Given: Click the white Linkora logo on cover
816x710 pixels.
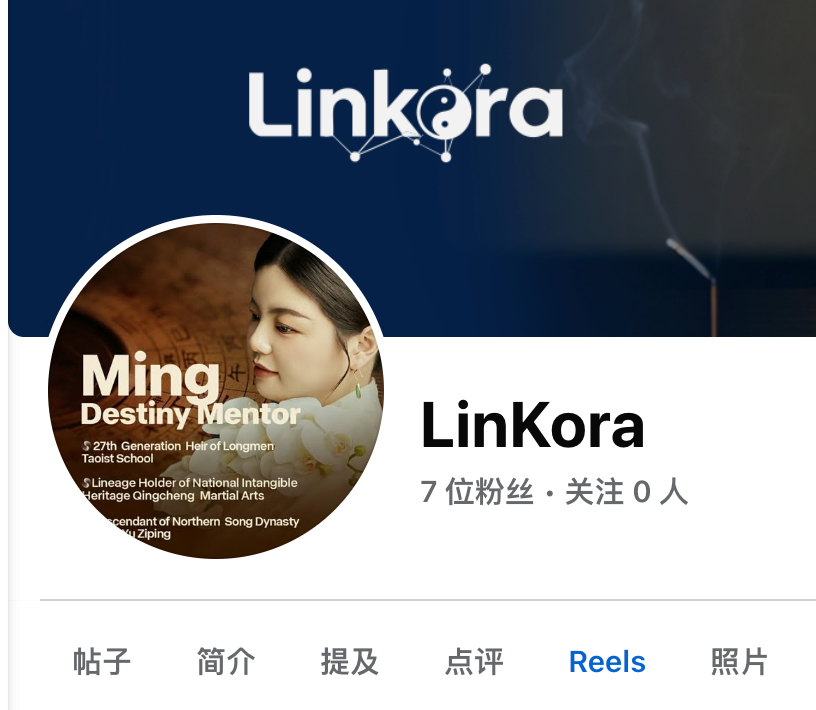Looking at the screenshot, I should (x=405, y=111).
